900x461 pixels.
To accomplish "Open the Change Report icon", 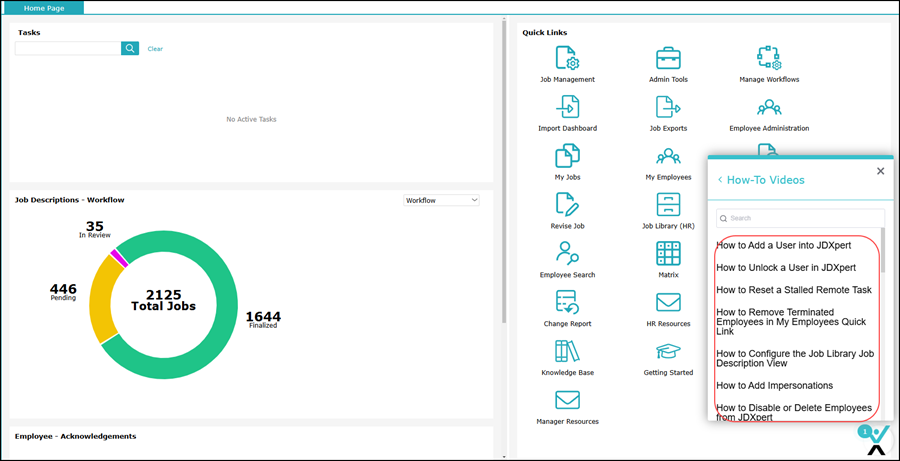I will tap(567, 302).
